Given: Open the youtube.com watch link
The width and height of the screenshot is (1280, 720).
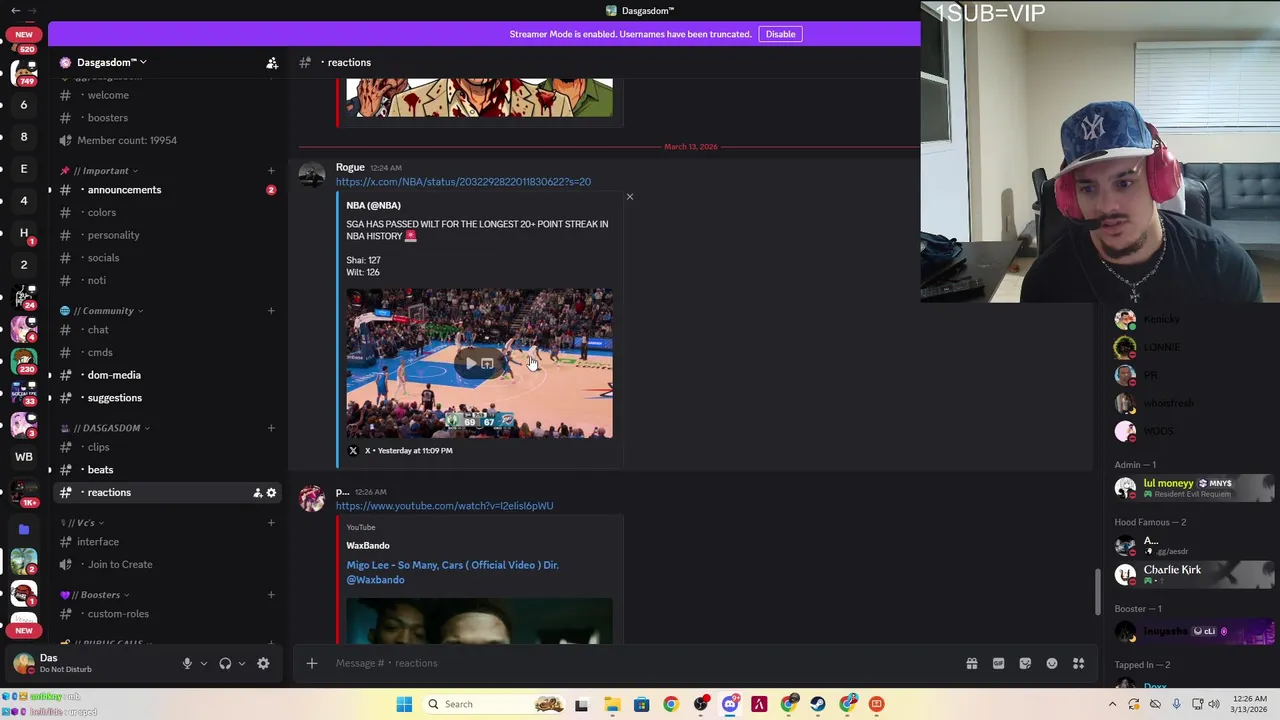Looking at the screenshot, I should [444, 506].
